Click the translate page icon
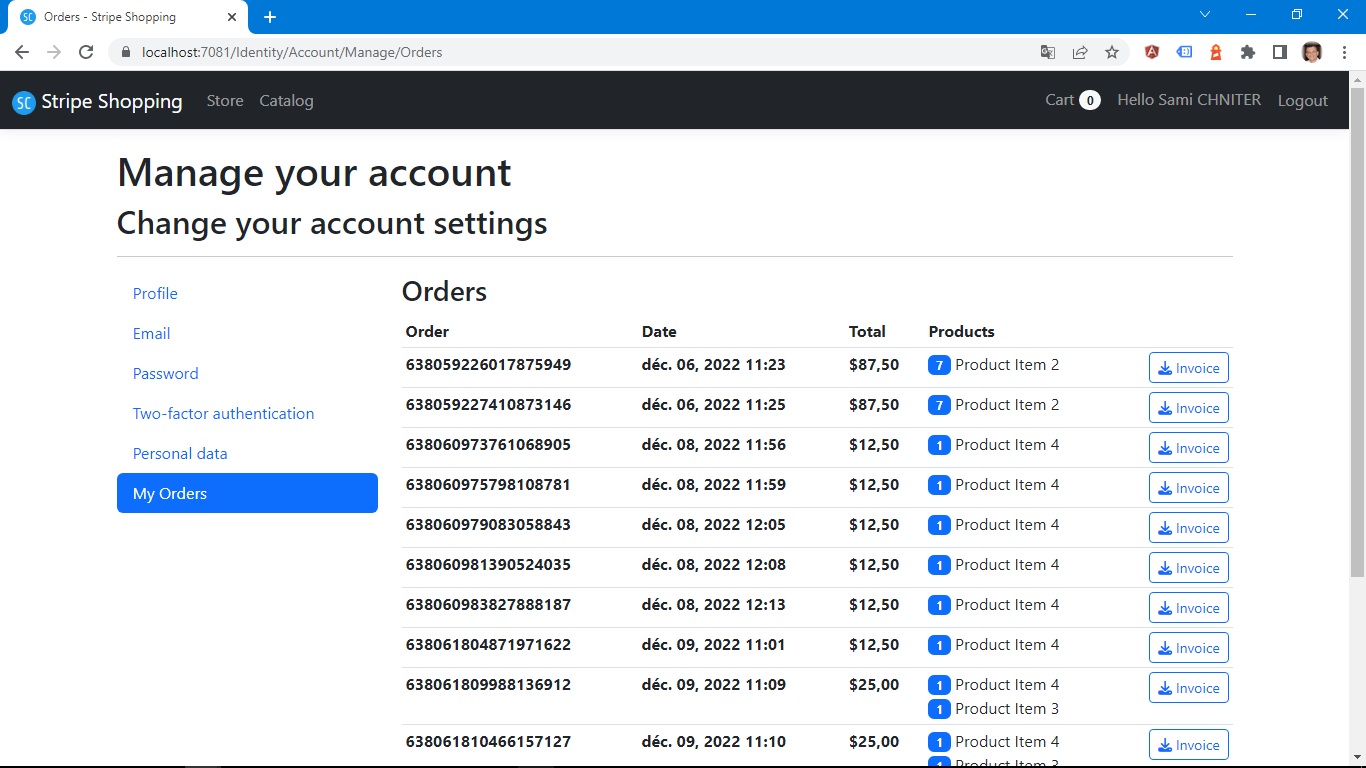 1048,53
